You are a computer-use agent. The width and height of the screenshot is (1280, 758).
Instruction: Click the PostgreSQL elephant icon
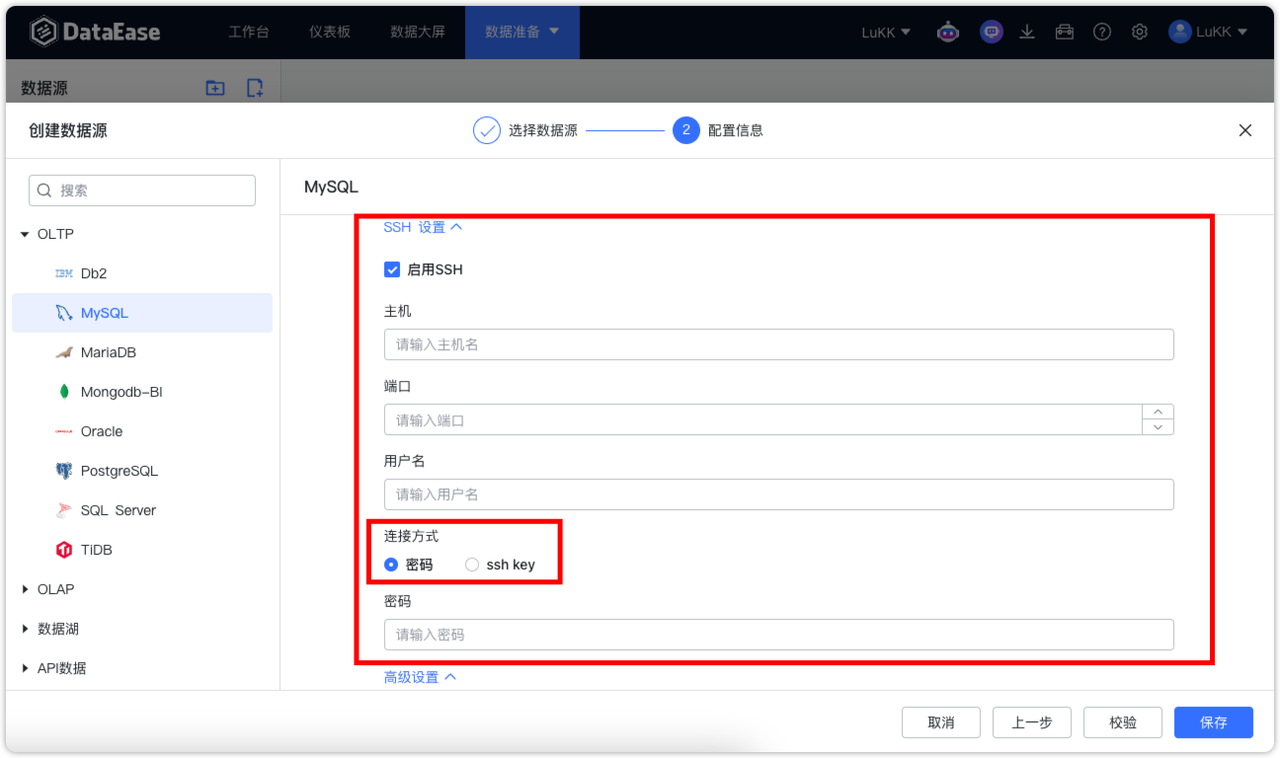point(64,471)
